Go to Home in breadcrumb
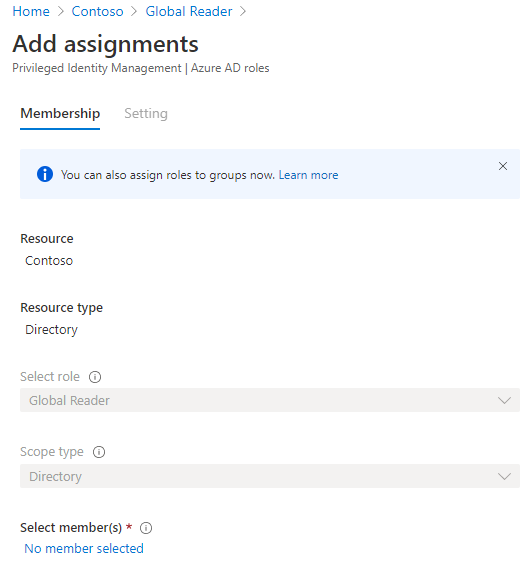Image resolution: width=529 pixels, height=573 pixels. tap(31, 11)
